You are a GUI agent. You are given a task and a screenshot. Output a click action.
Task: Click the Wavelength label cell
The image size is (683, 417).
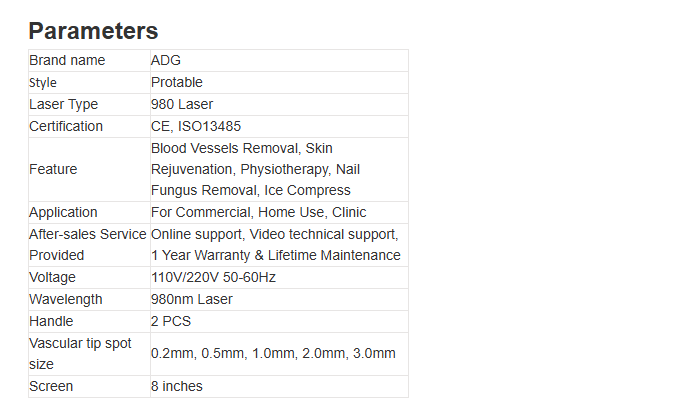click(66, 299)
